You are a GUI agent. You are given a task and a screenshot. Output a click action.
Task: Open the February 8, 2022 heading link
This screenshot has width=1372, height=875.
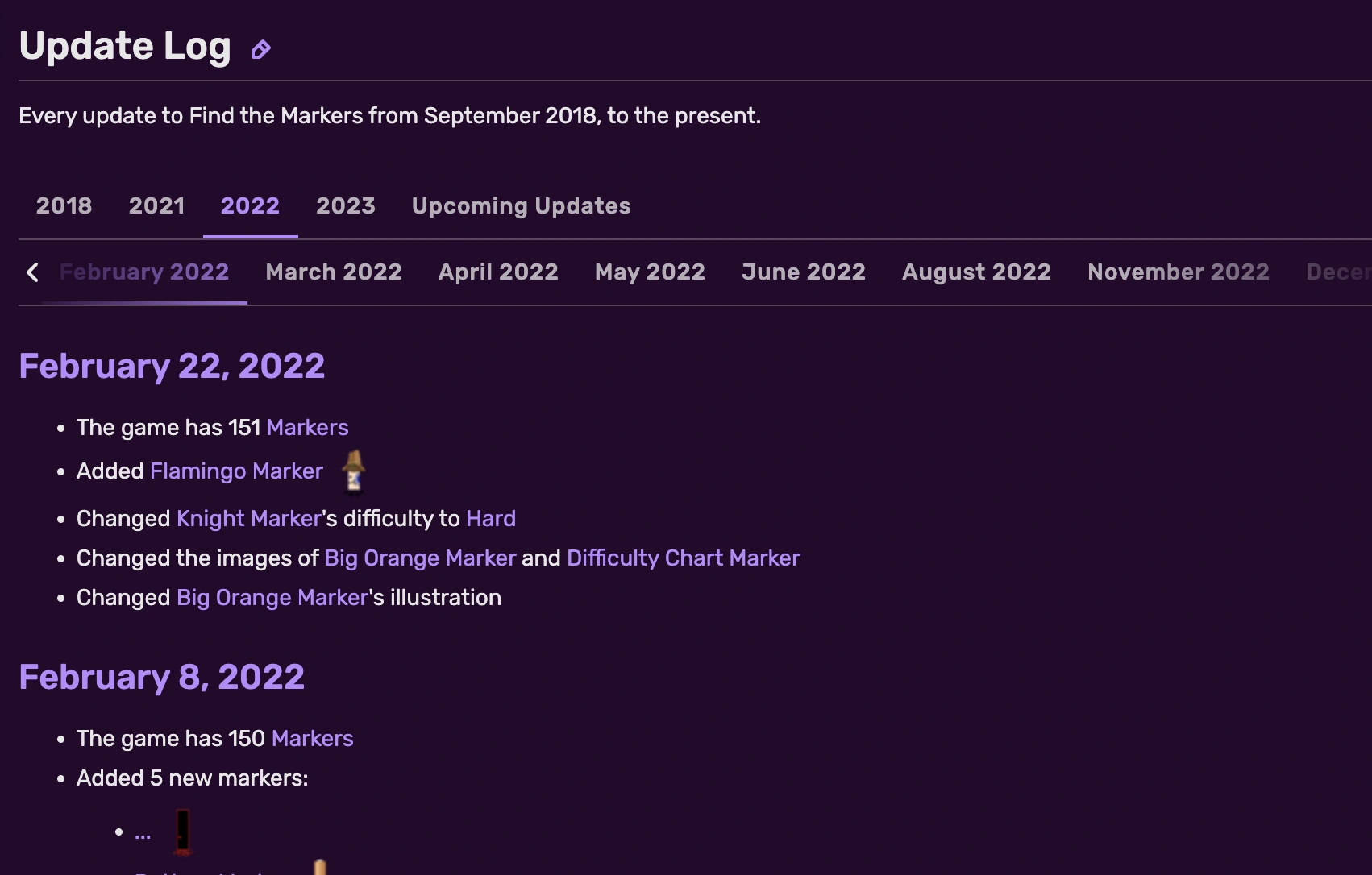pyautogui.click(x=162, y=678)
